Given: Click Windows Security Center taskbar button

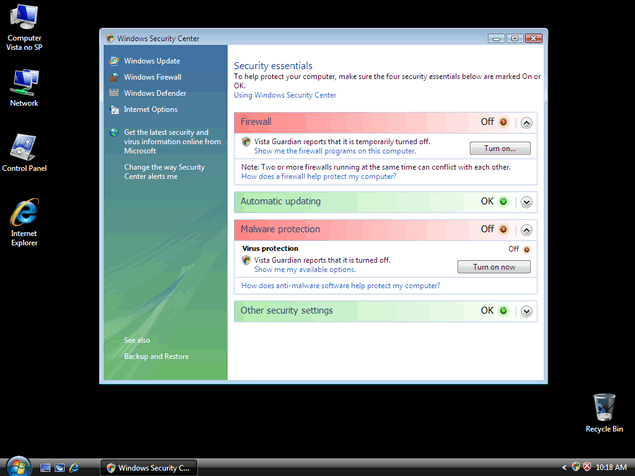Looking at the screenshot, I should click(x=150, y=467).
